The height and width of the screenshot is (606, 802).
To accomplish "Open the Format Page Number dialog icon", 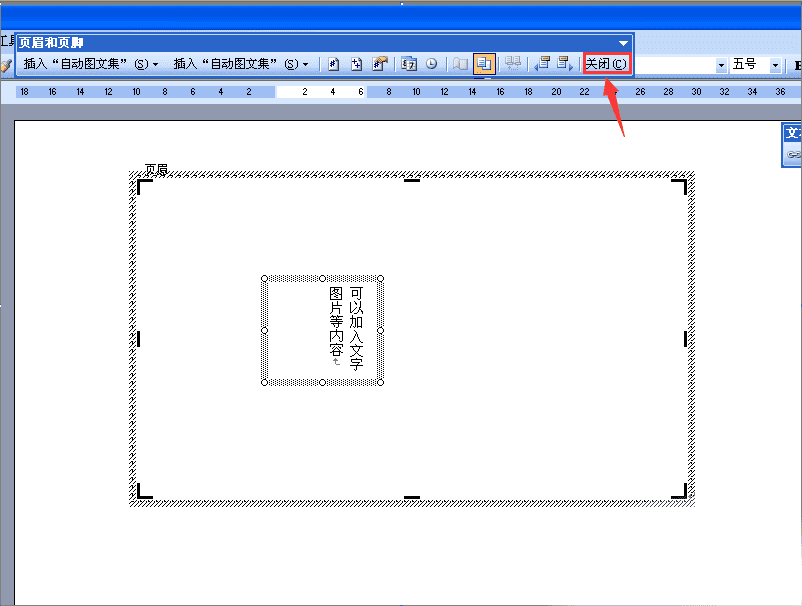I will (x=380, y=64).
